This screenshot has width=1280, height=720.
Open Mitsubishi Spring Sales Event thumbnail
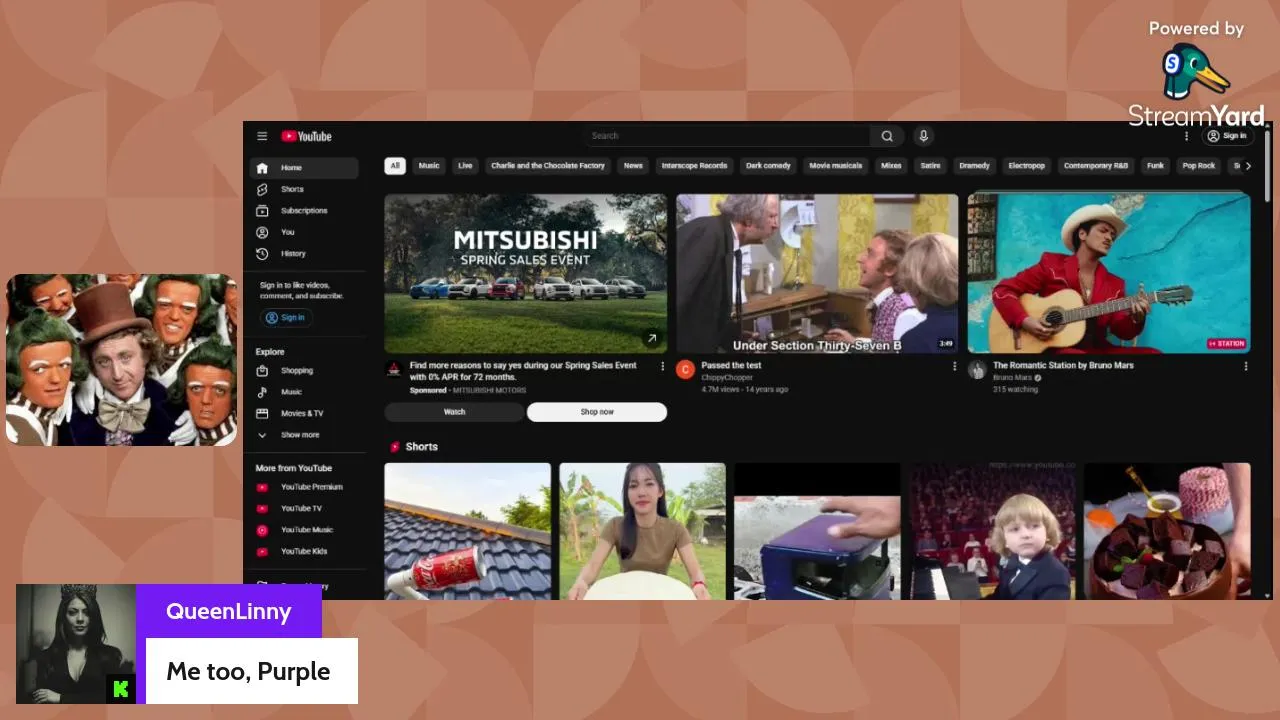[526, 273]
